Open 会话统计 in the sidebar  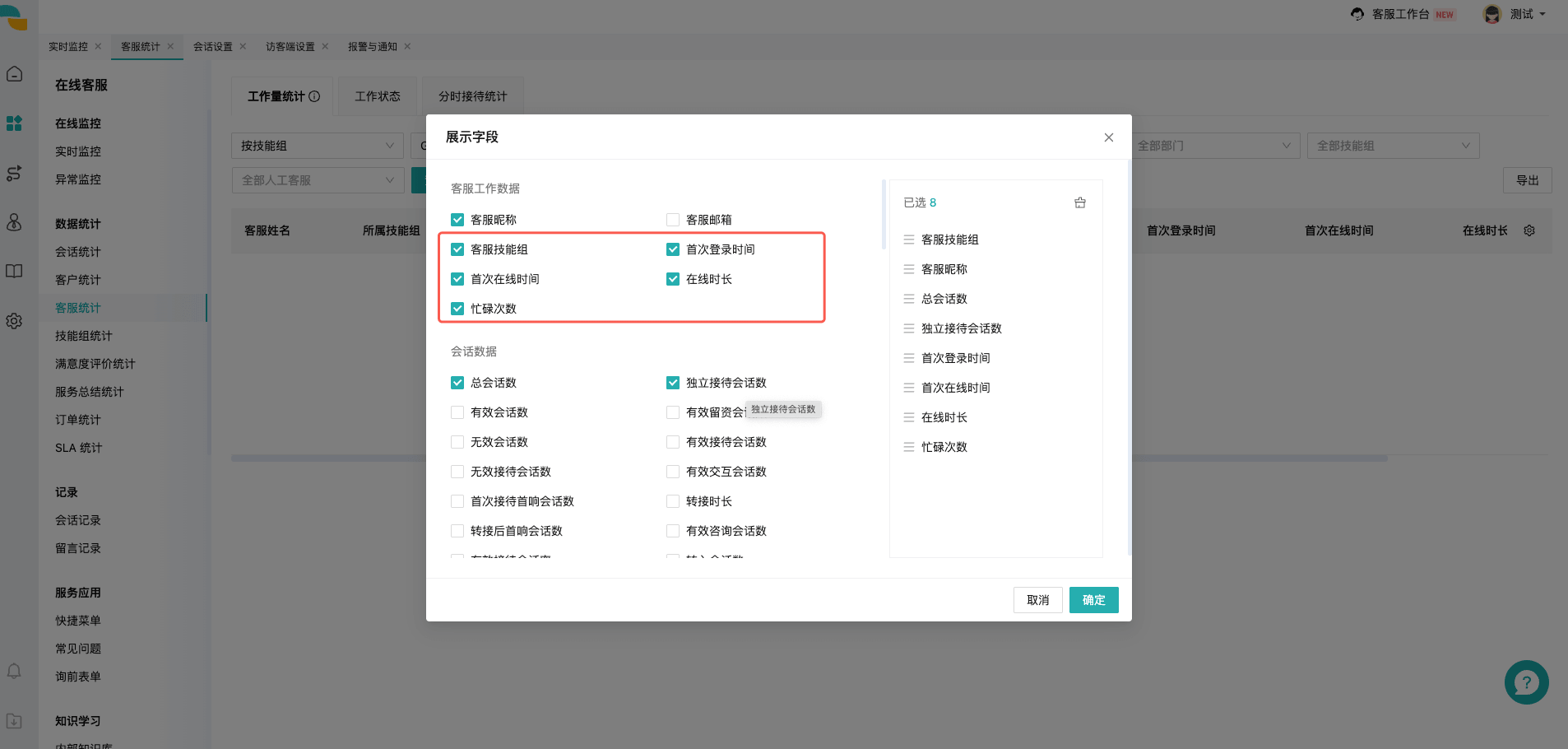[x=78, y=252]
